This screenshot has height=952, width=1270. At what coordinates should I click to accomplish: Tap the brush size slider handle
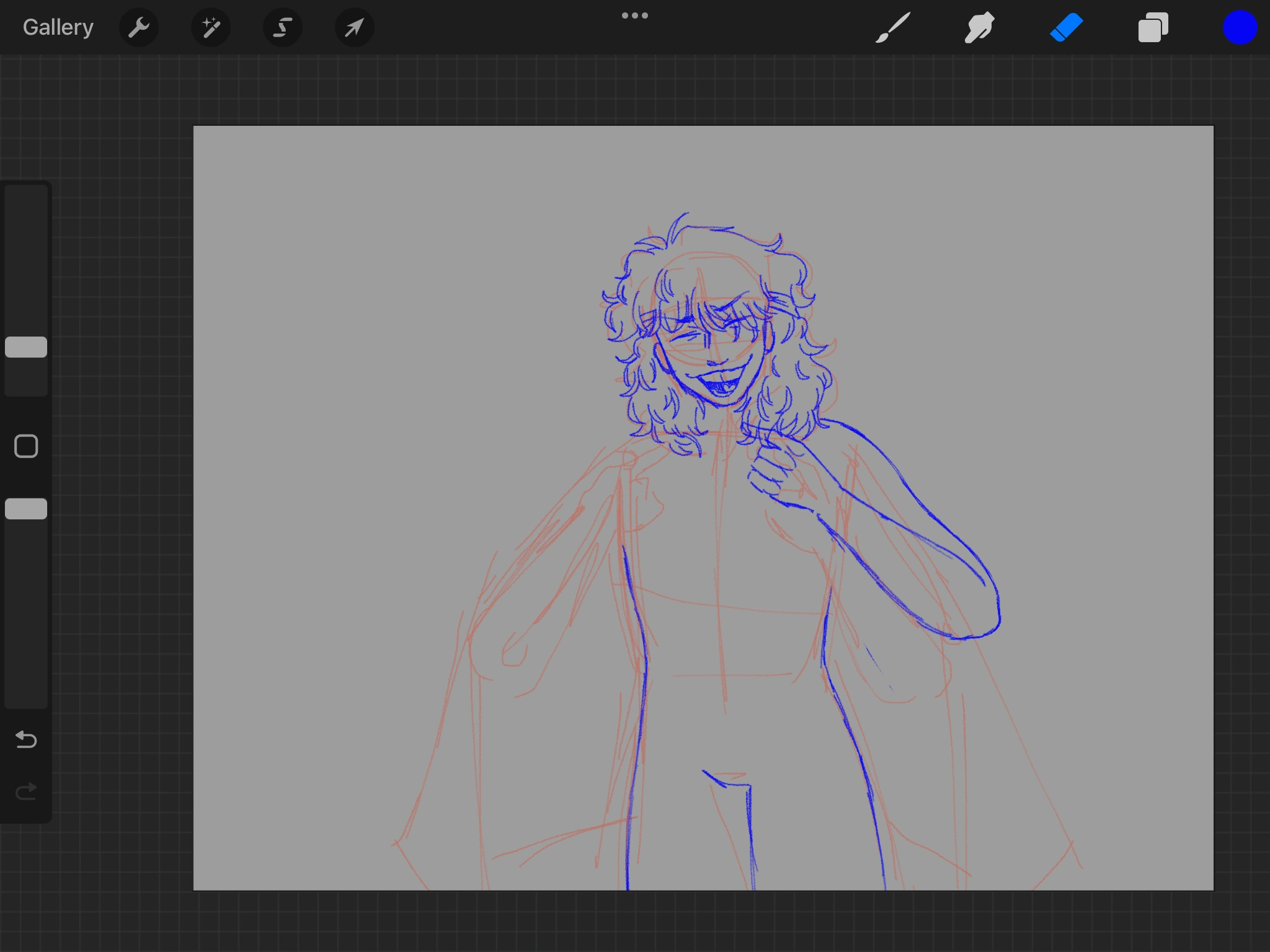pyautogui.click(x=26, y=347)
